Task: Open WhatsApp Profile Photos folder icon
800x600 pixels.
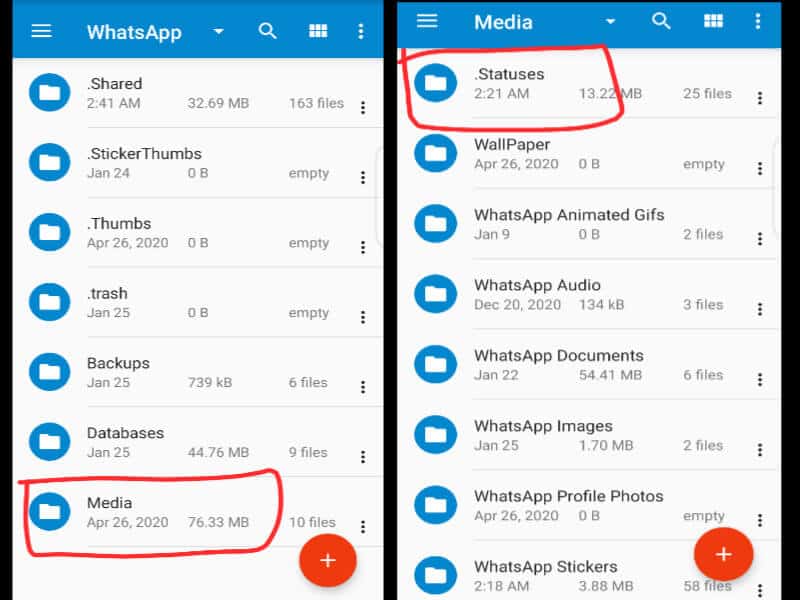Action: click(436, 505)
